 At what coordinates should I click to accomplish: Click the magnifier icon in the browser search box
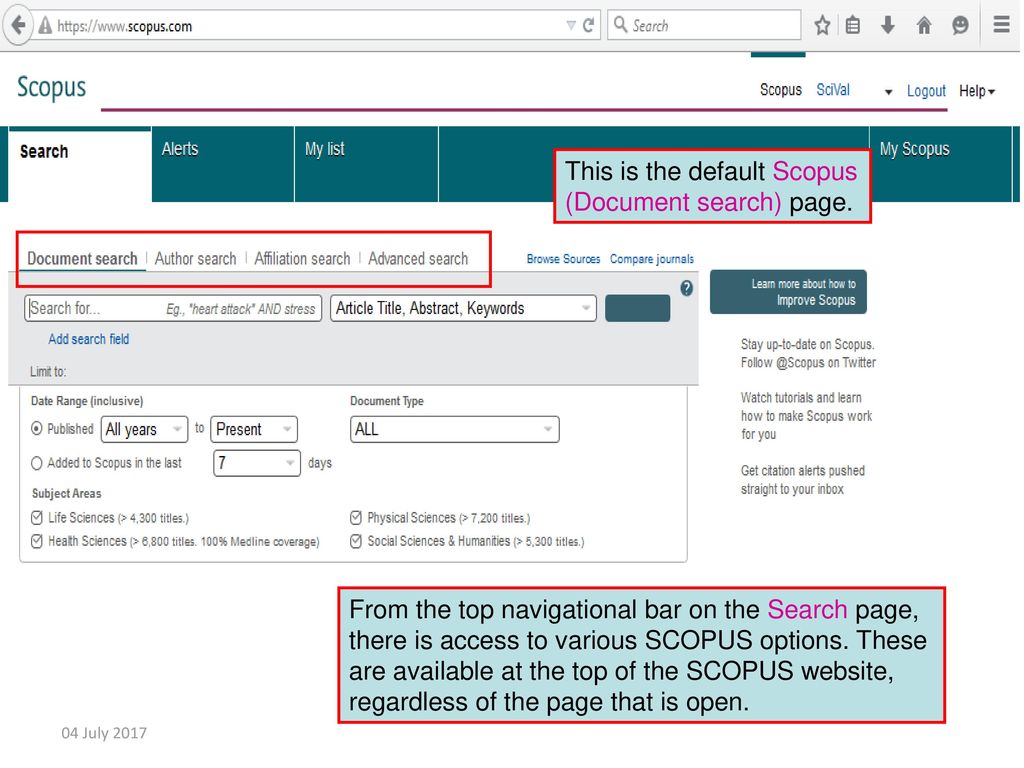click(620, 25)
